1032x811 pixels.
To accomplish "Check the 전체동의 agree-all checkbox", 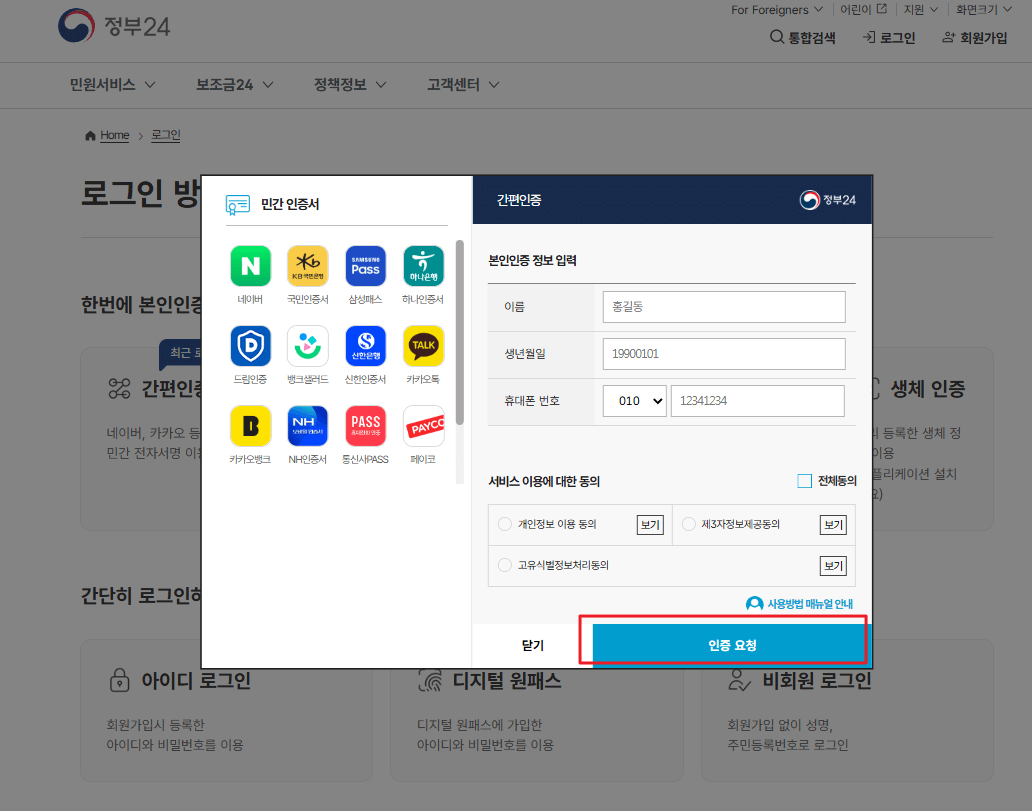I will (805, 480).
